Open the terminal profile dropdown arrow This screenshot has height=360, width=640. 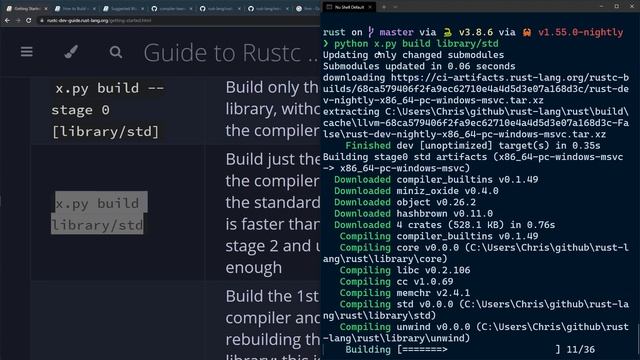[395, 7]
